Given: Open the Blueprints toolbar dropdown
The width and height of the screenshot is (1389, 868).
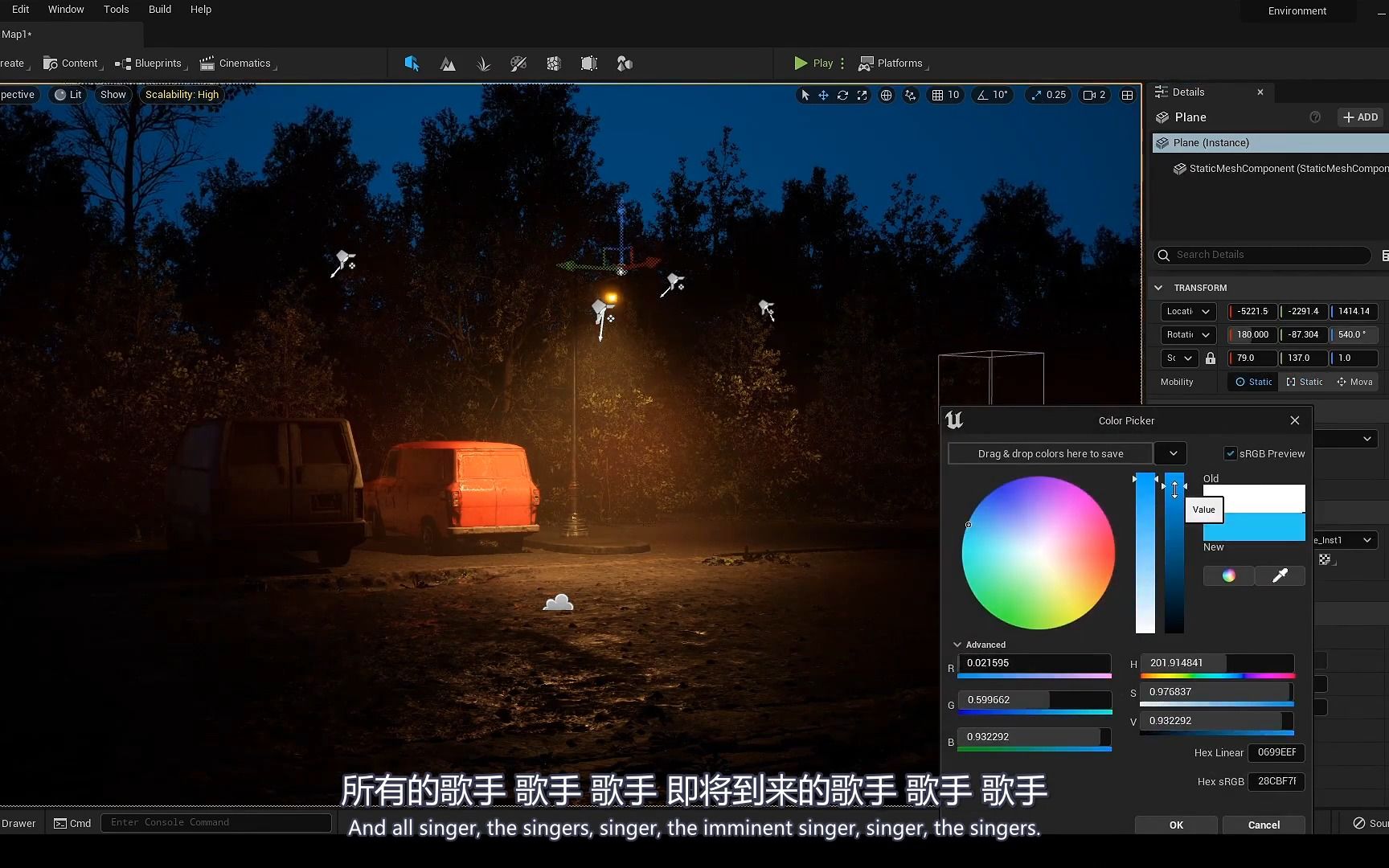Looking at the screenshot, I should pyautogui.click(x=150, y=63).
